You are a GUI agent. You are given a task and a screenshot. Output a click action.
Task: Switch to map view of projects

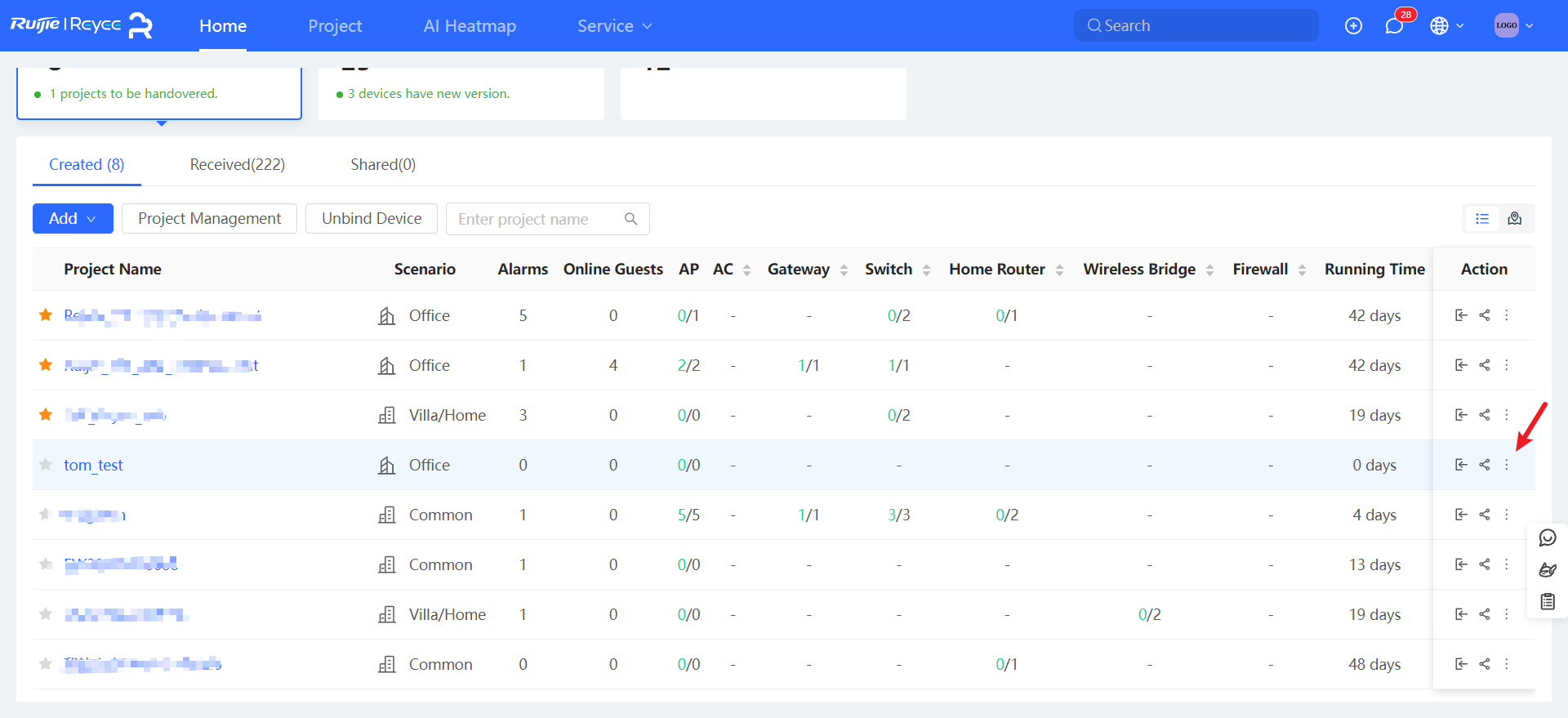click(1515, 219)
